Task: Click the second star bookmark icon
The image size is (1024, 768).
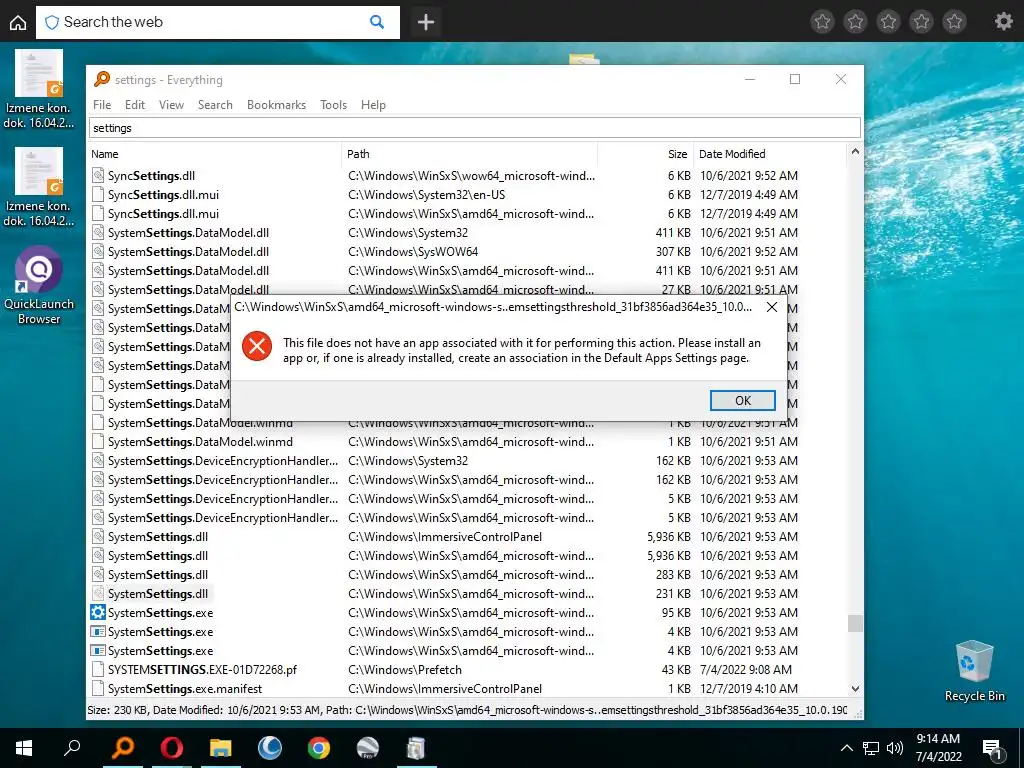Action: (x=856, y=22)
